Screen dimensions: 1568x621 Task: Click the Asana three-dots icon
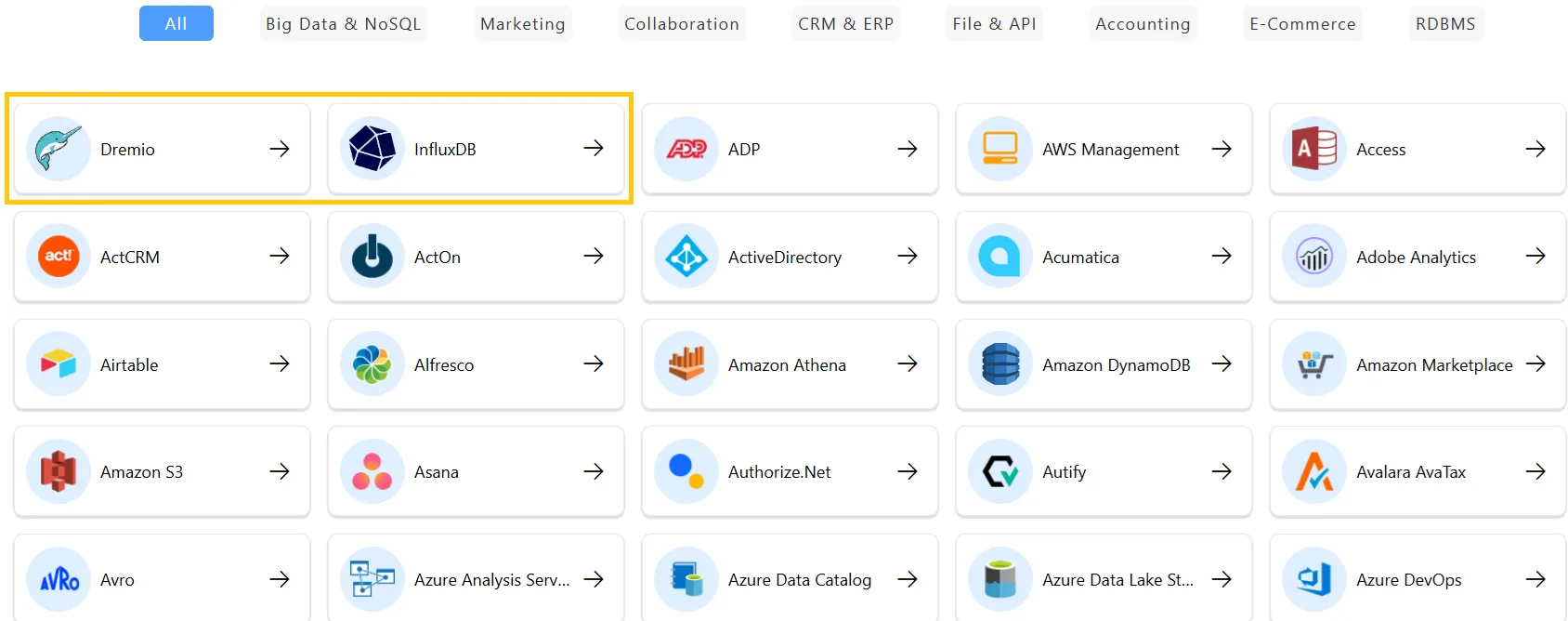(x=372, y=472)
